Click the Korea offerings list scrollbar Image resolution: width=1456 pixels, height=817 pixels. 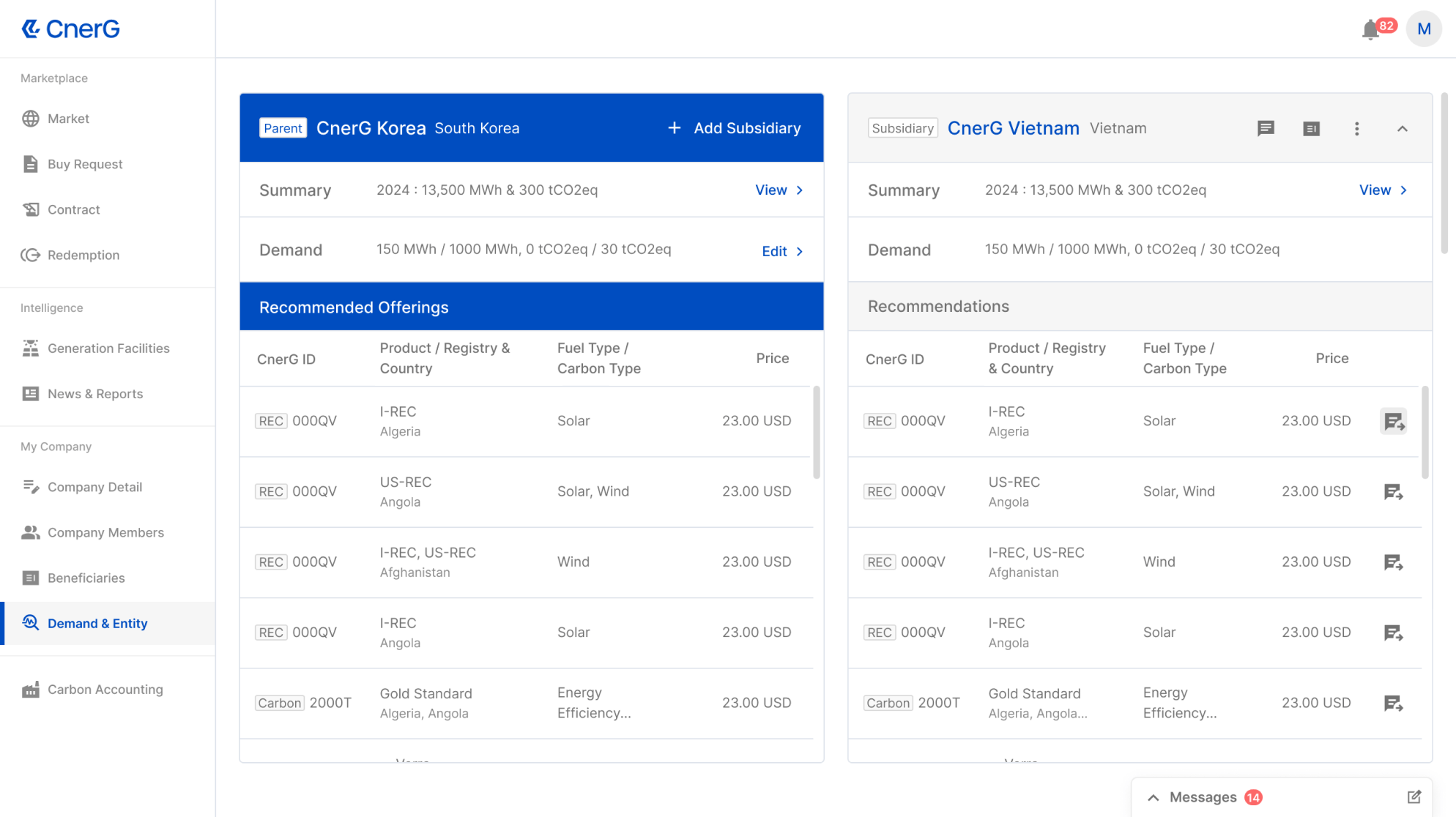pos(816,432)
